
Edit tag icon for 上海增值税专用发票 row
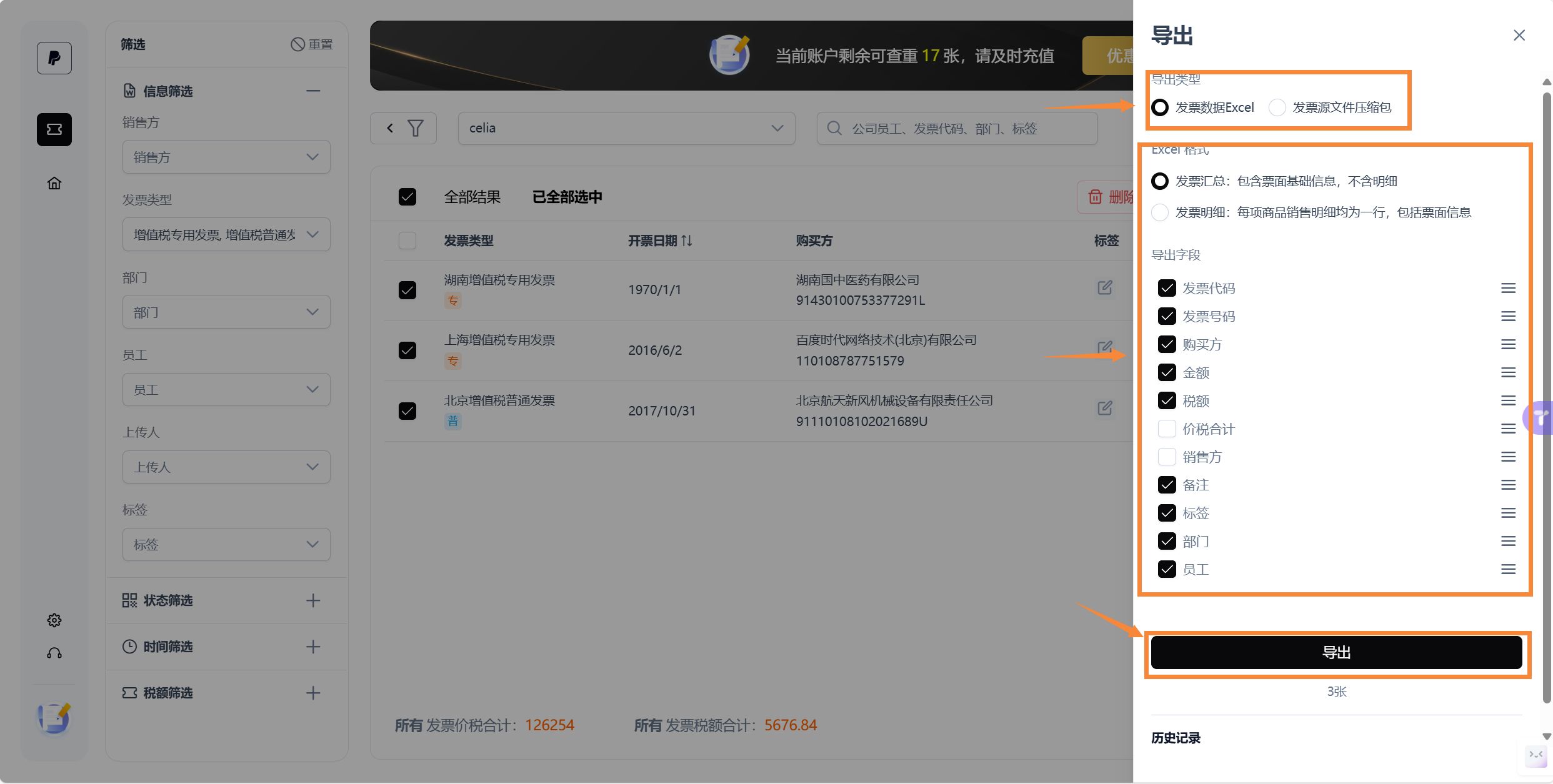tap(1105, 347)
